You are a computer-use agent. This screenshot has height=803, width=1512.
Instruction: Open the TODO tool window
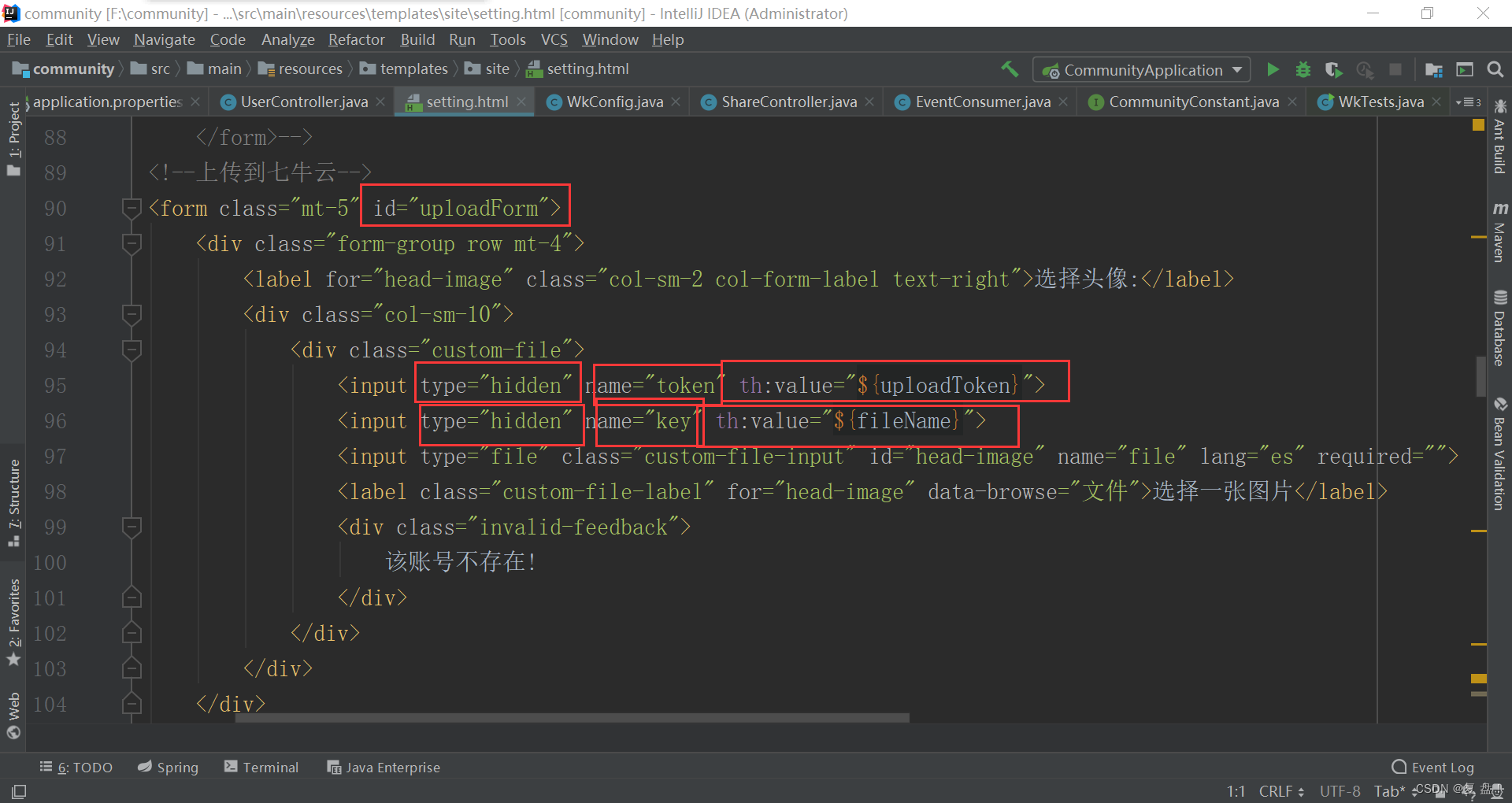click(76, 768)
